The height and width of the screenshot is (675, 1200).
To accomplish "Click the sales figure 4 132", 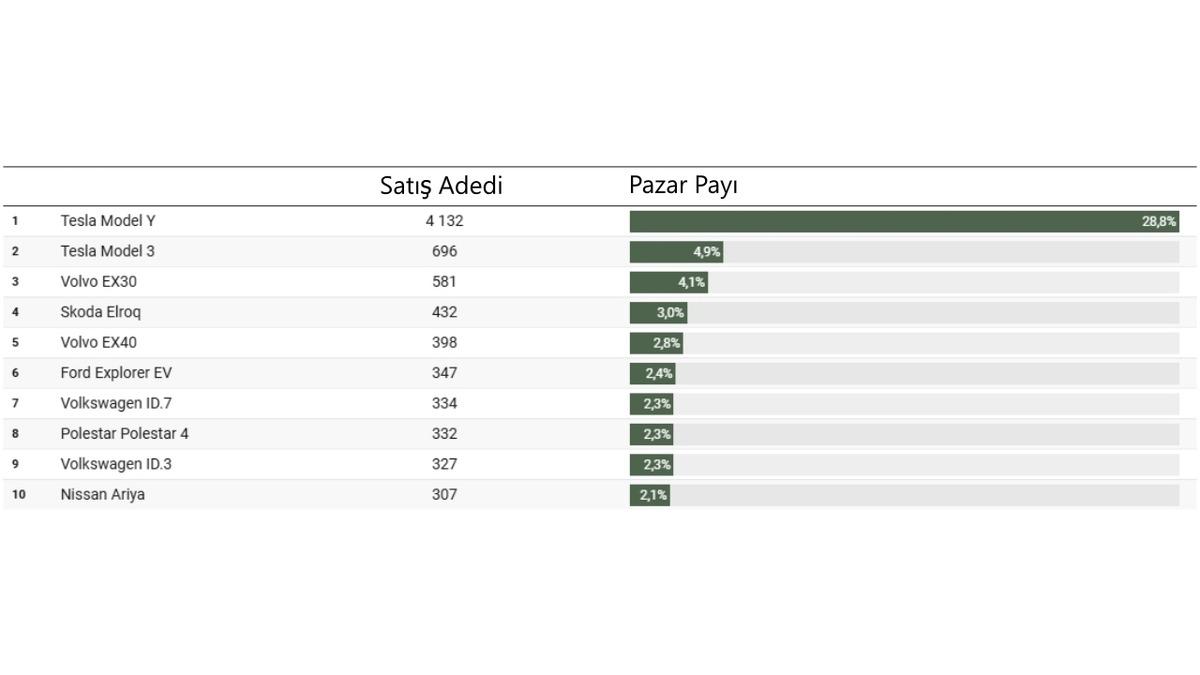I will coord(444,221).
